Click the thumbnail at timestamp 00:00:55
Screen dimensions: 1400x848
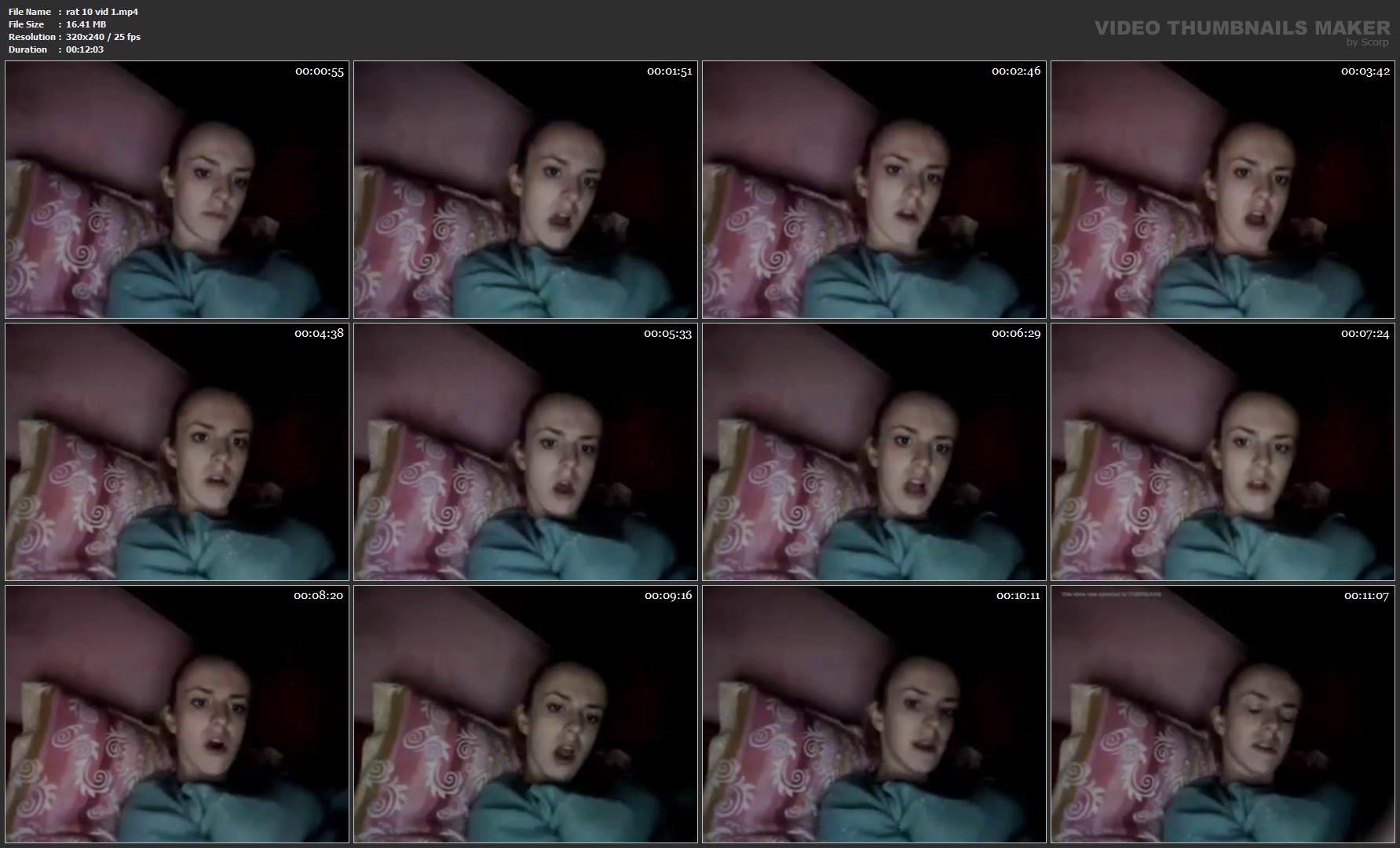tap(177, 189)
